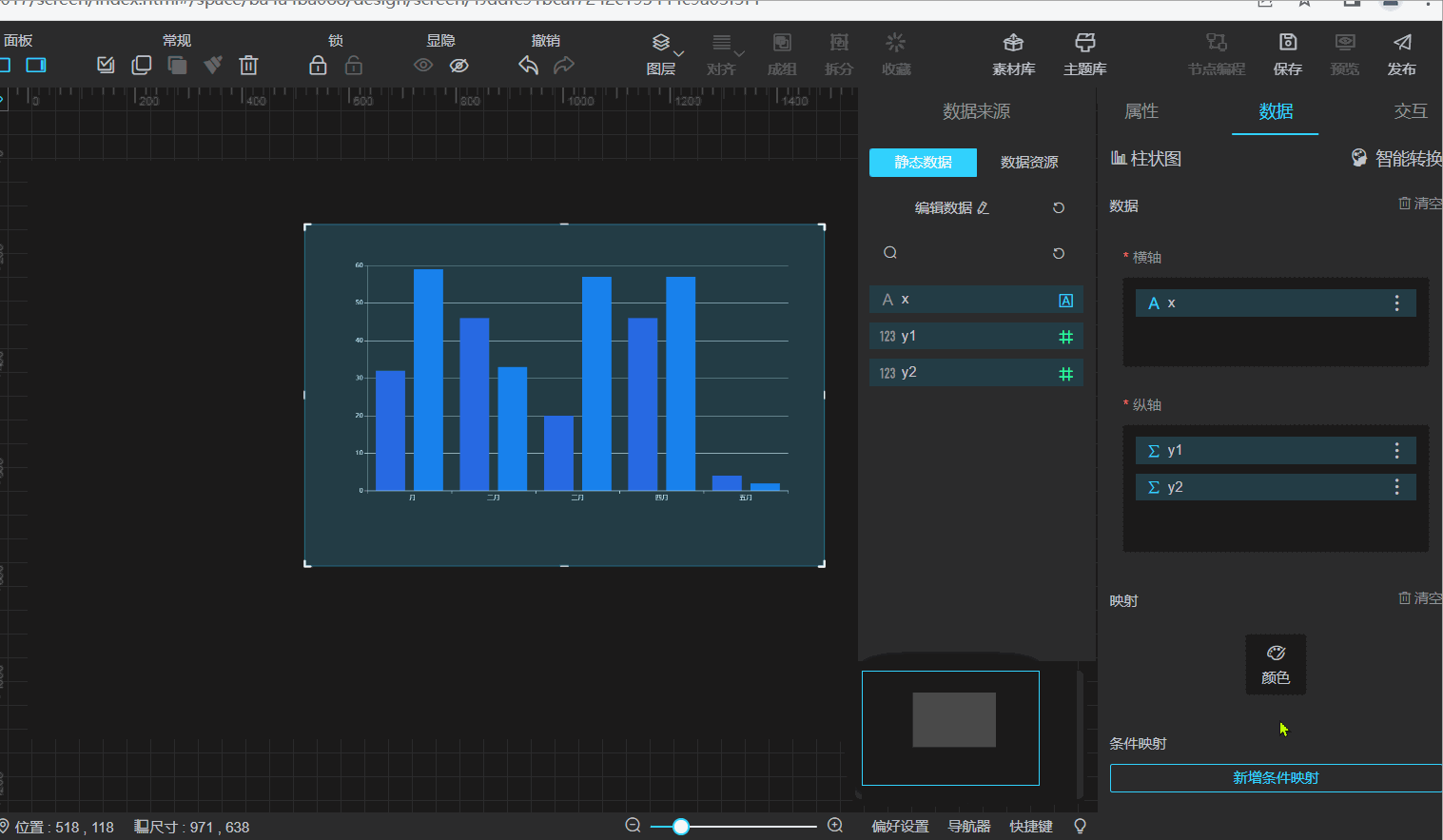Undo the last action
The width and height of the screenshot is (1443, 840).
tap(529, 66)
